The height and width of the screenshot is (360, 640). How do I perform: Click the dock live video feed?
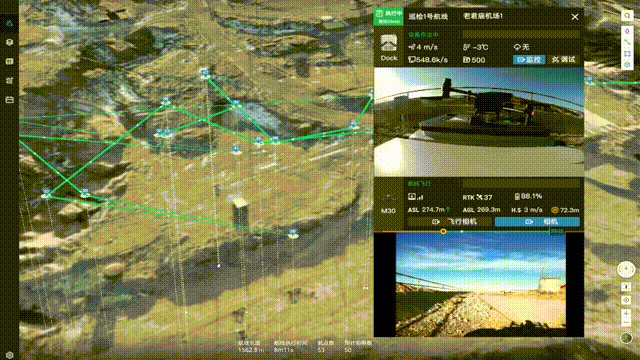tap(479, 122)
